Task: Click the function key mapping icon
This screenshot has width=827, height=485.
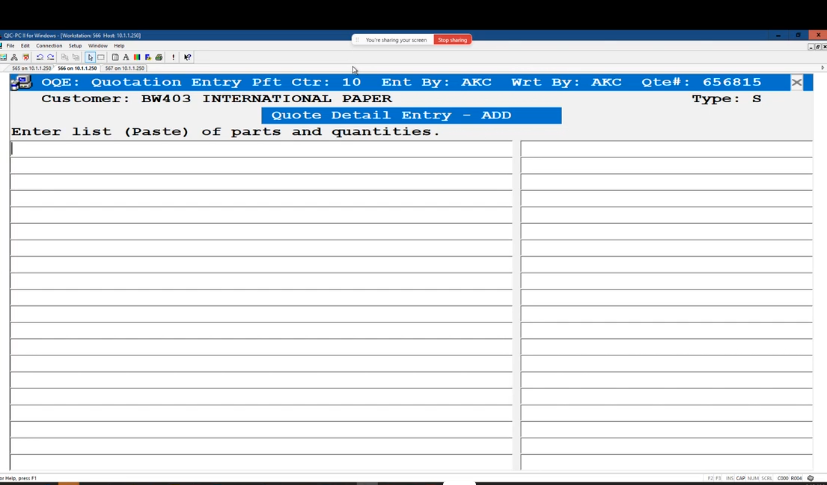Action: pyautogui.click(x=148, y=57)
